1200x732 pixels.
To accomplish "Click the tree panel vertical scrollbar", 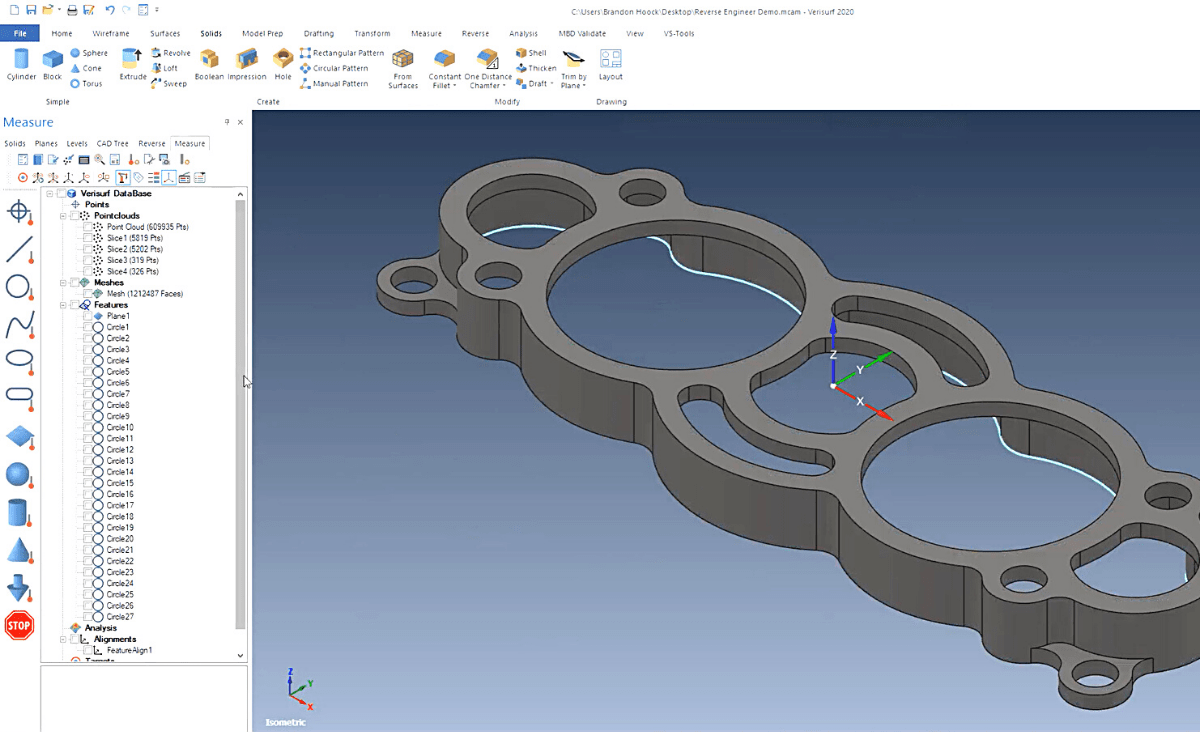I will pyautogui.click(x=240, y=414).
